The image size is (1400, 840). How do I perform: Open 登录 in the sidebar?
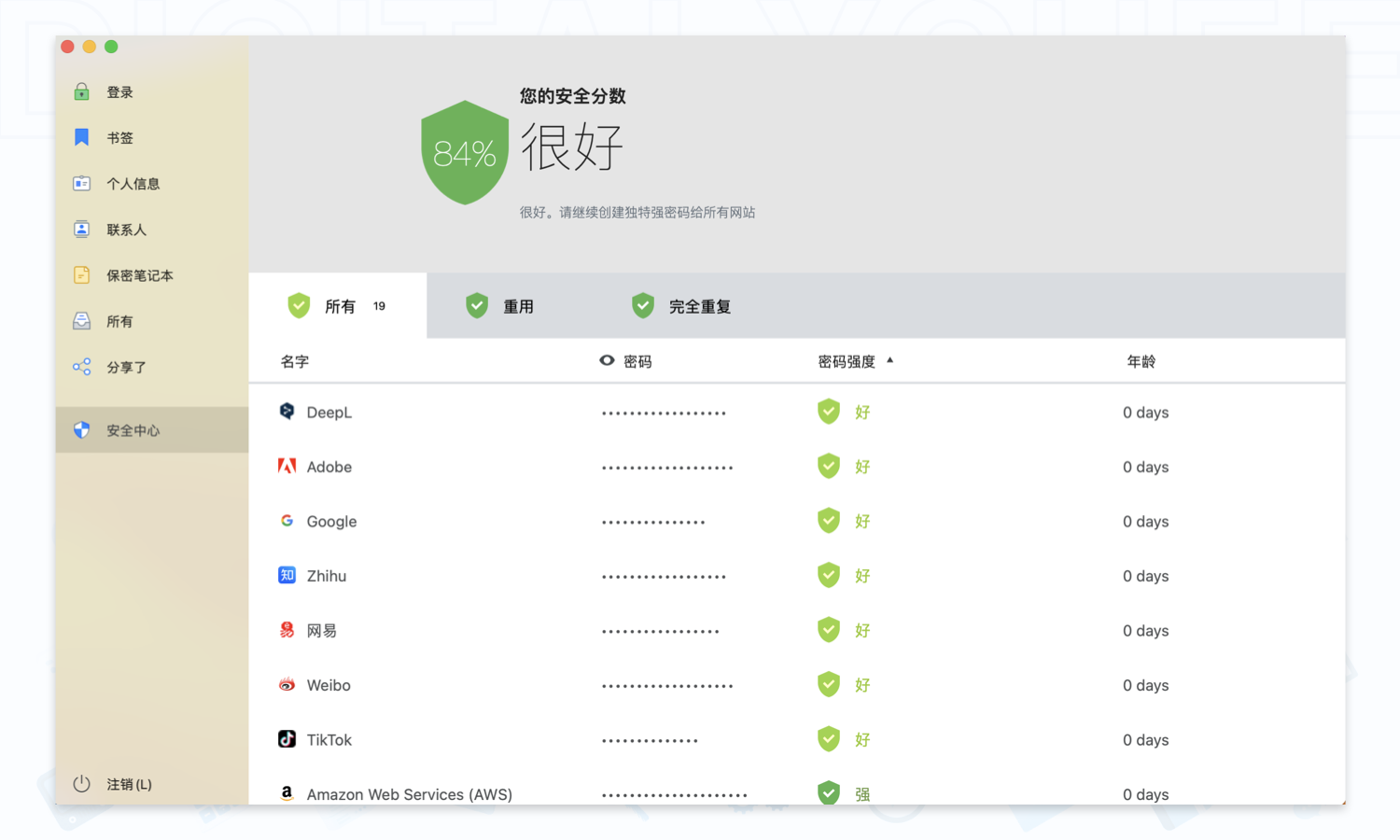(x=152, y=91)
